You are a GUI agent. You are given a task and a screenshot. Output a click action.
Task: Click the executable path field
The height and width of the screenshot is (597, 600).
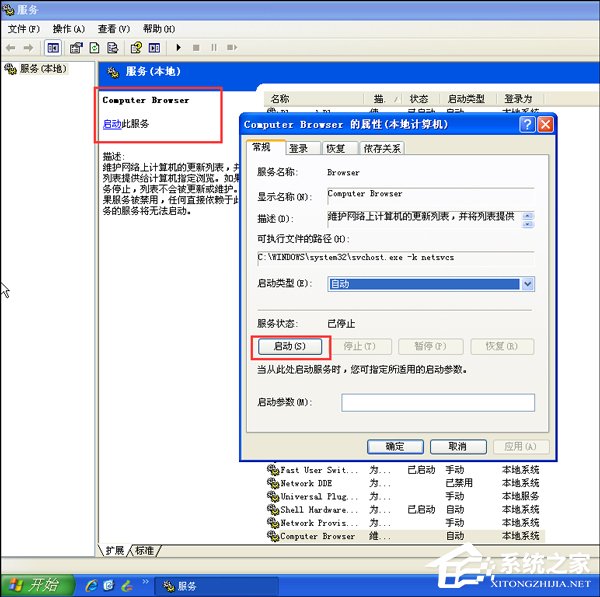tap(396, 258)
